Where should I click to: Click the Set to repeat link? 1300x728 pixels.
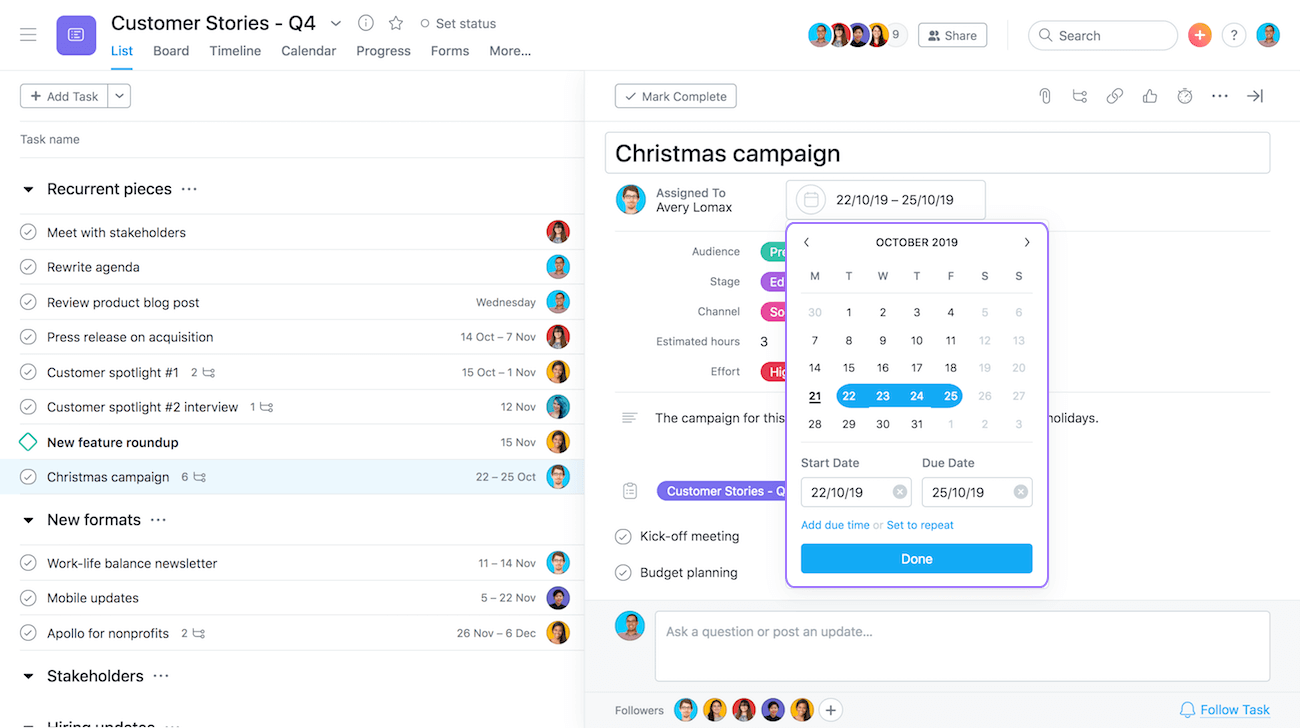click(x=920, y=525)
